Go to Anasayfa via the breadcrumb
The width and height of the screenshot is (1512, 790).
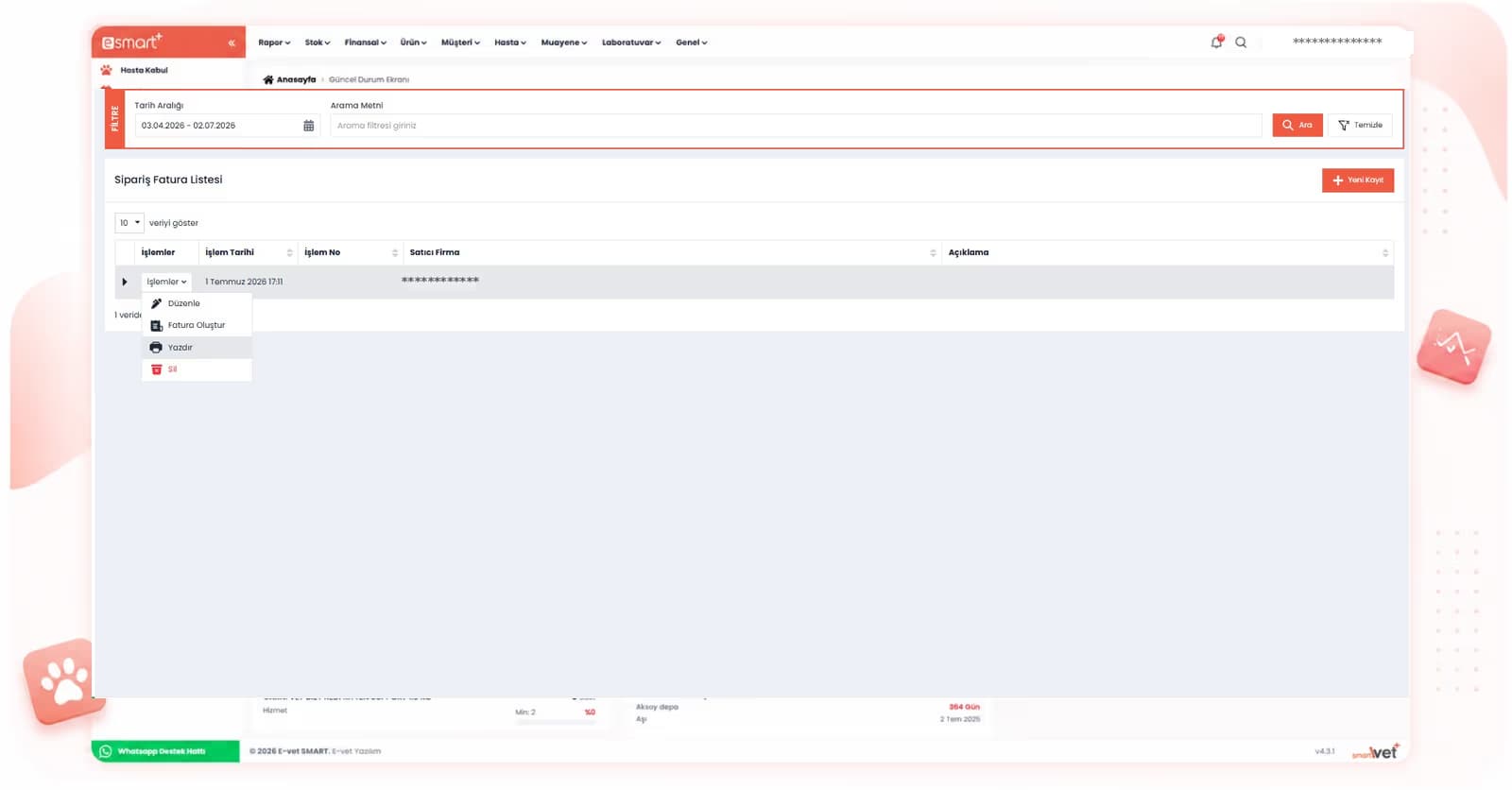tap(296, 79)
